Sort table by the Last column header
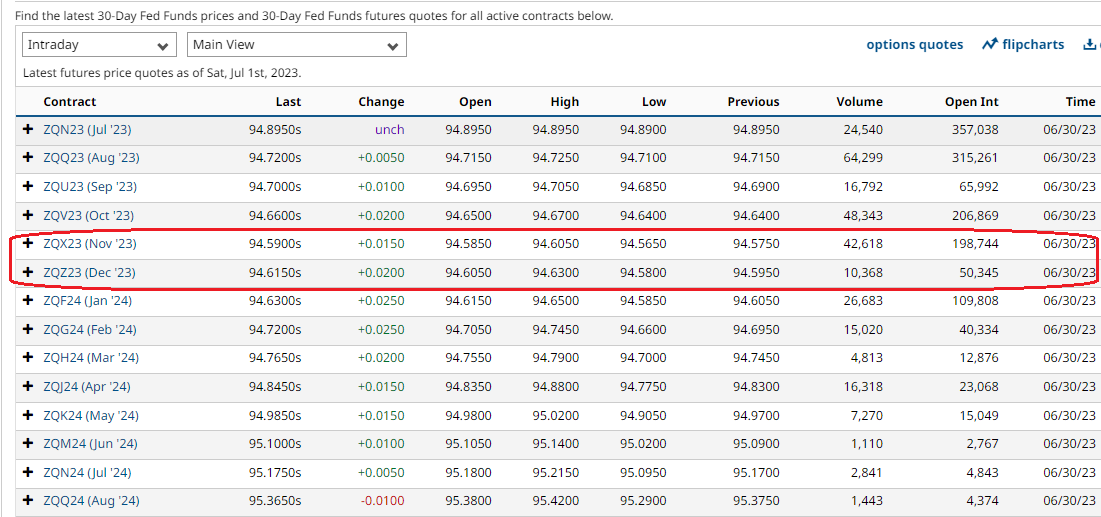 [x=288, y=102]
